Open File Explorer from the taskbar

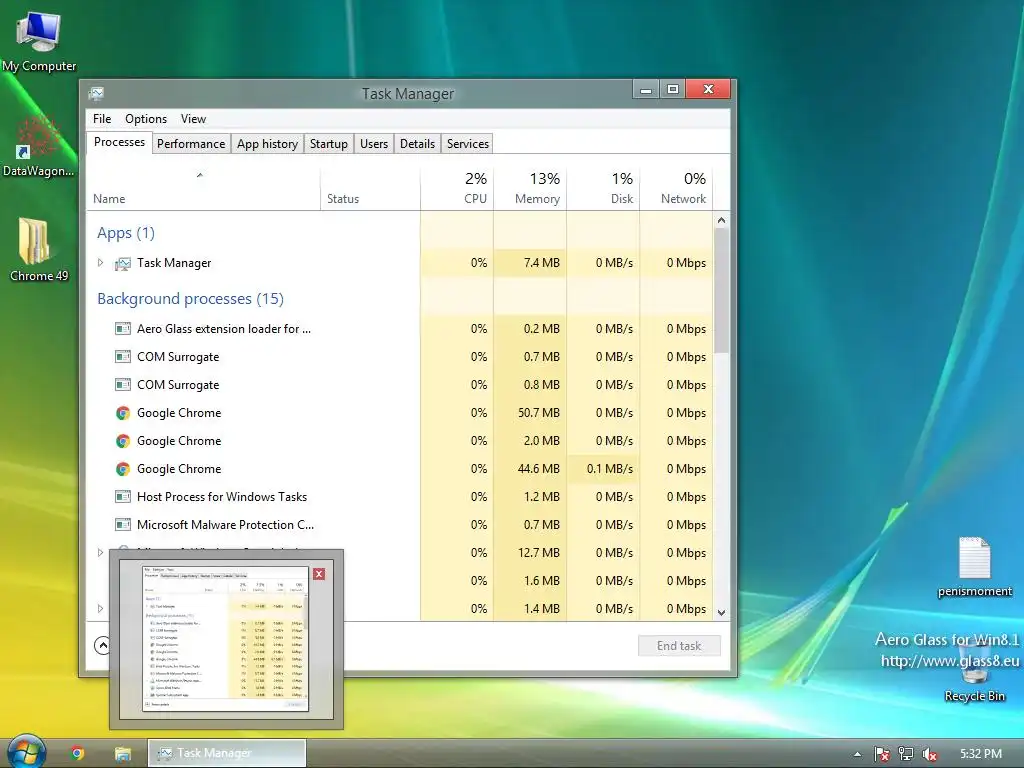point(123,754)
